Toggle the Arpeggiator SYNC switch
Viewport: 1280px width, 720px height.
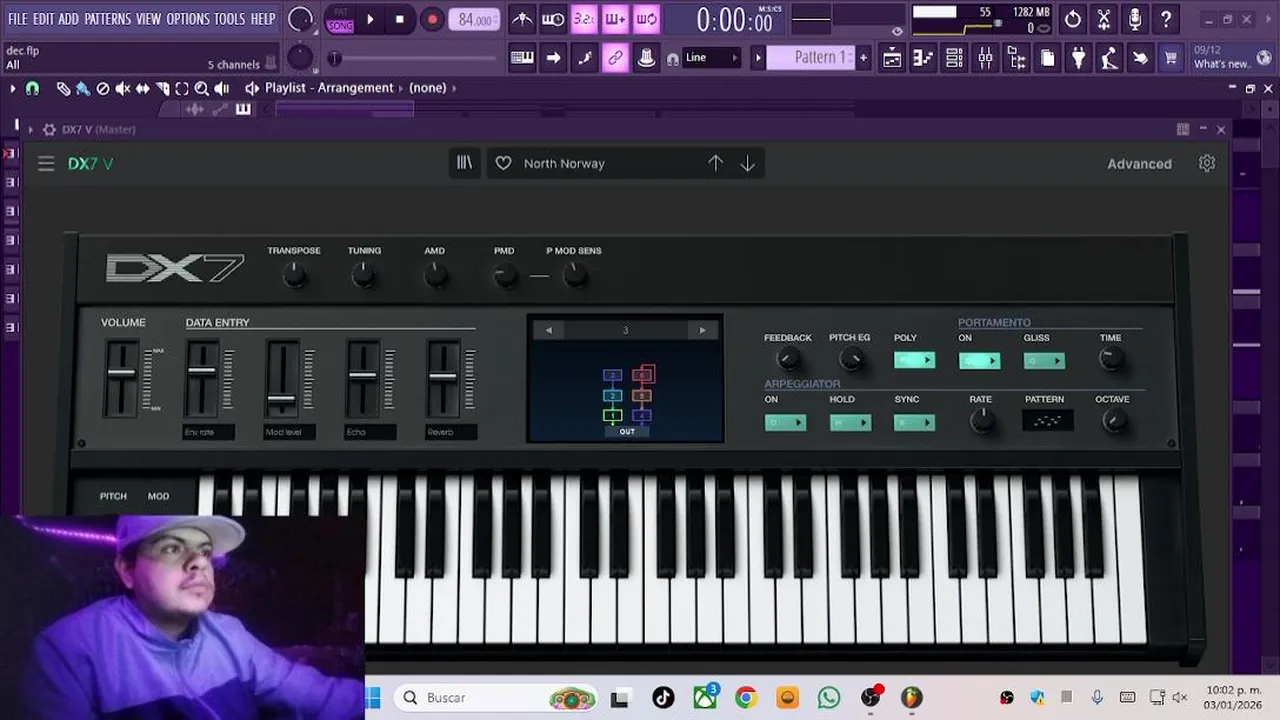click(914, 423)
